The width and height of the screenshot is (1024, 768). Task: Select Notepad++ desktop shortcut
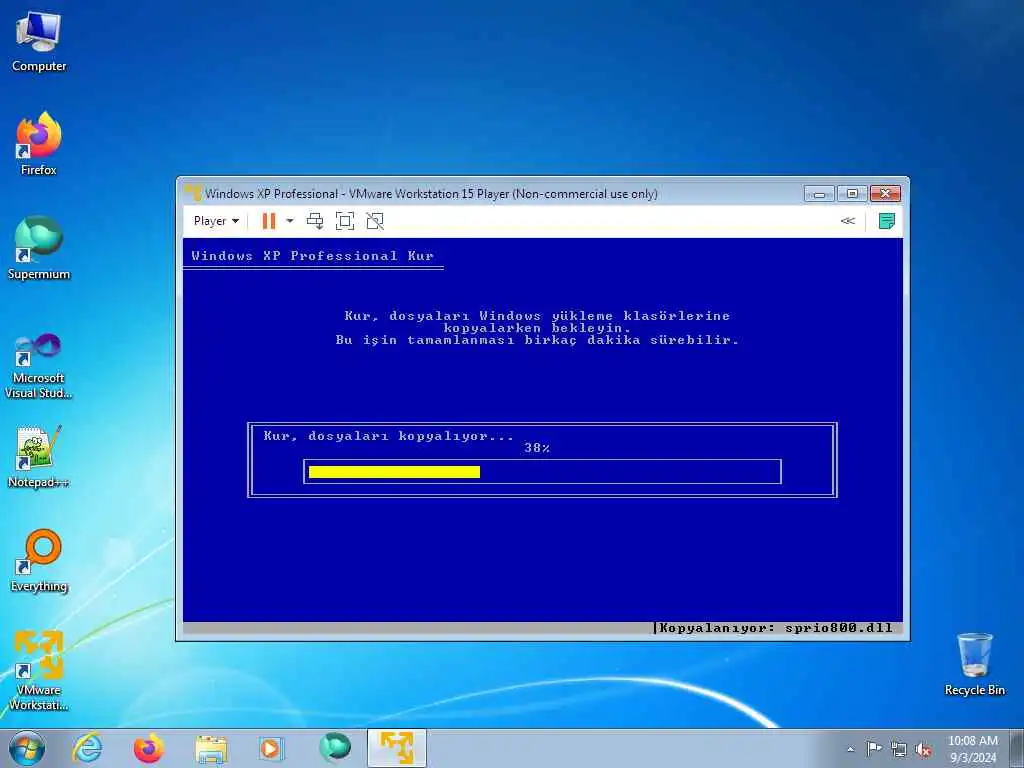[x=39, y=457]
